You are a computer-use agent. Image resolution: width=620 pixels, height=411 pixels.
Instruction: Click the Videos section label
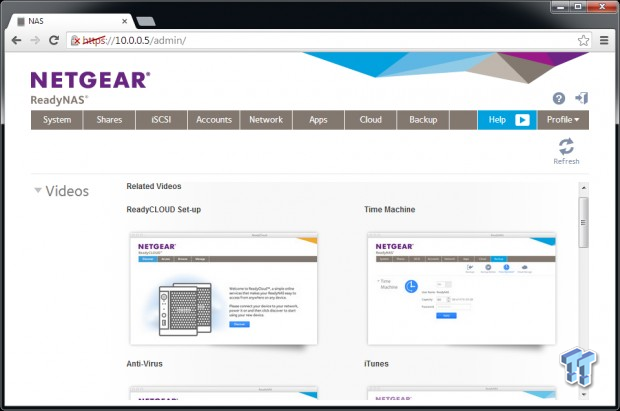coord(67,191)
